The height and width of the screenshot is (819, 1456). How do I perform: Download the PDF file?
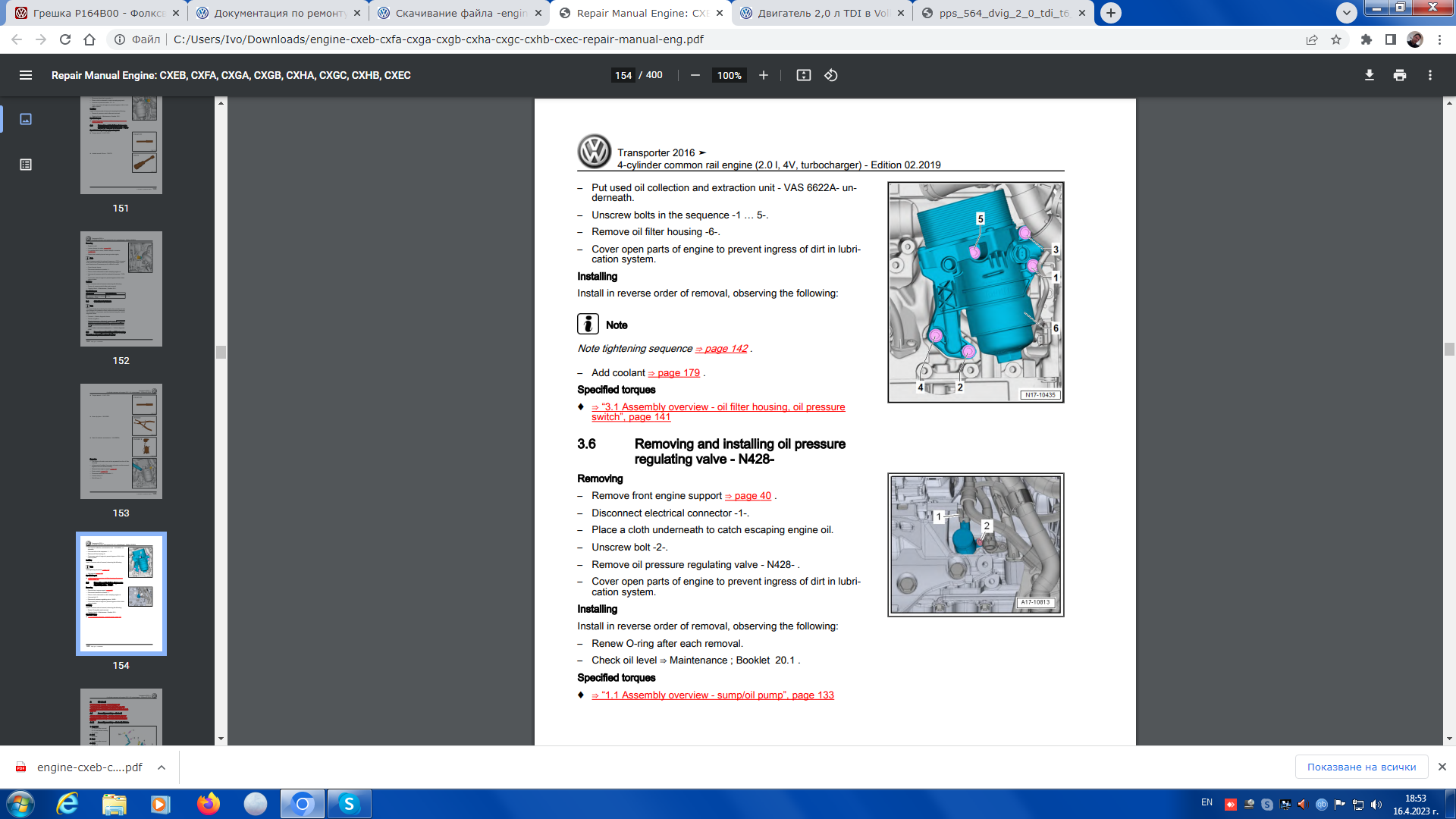(x=1370, y=75)
